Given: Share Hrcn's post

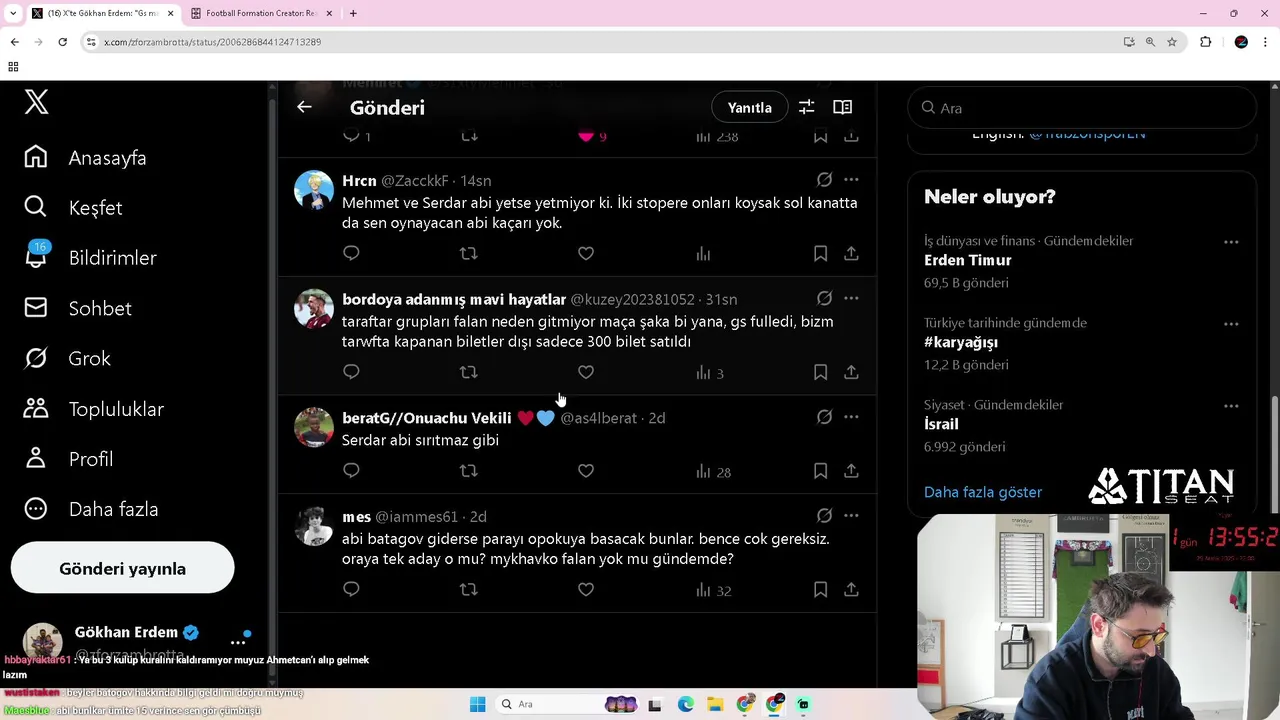Looking at the screenshot, I should [x=851, y=254].
